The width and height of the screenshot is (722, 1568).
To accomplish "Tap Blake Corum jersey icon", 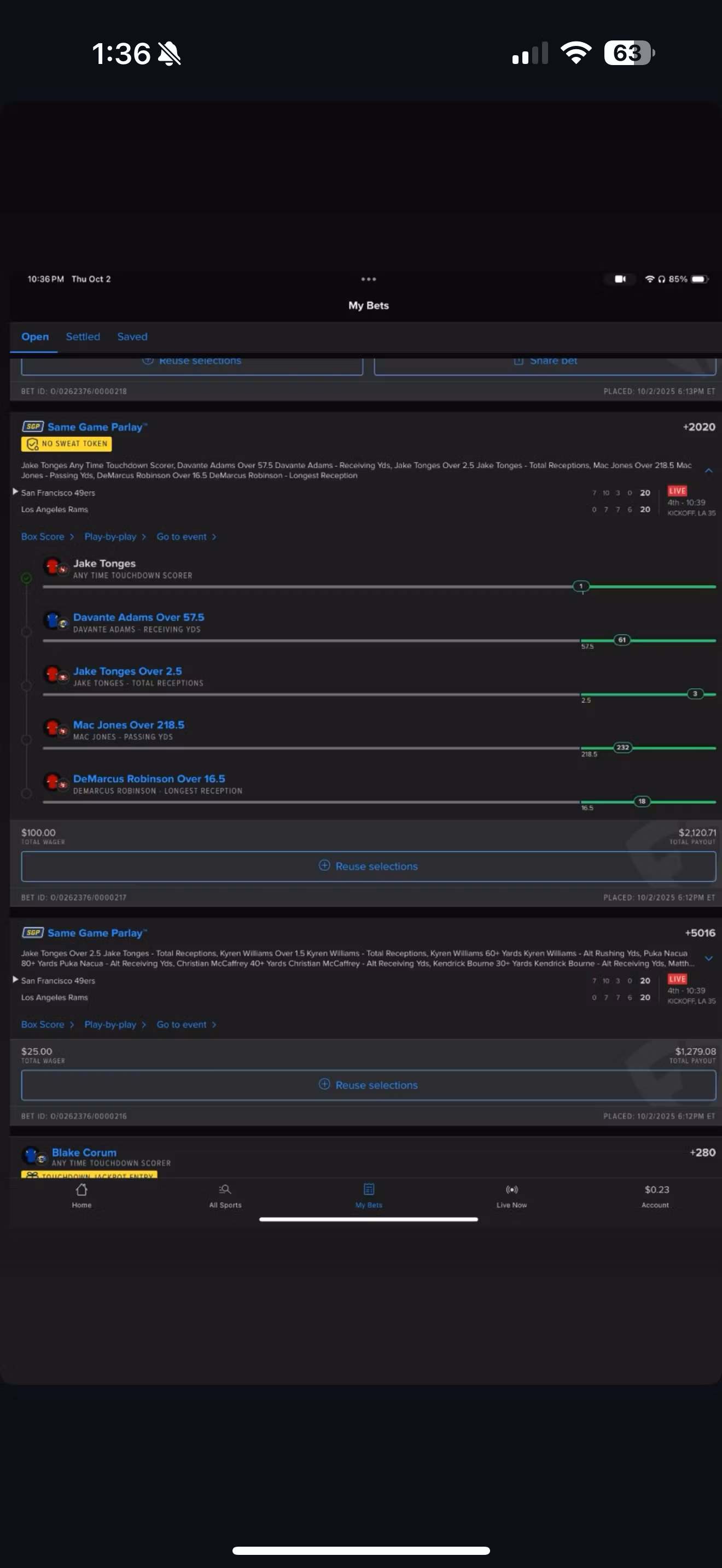I will [33, 1155].
